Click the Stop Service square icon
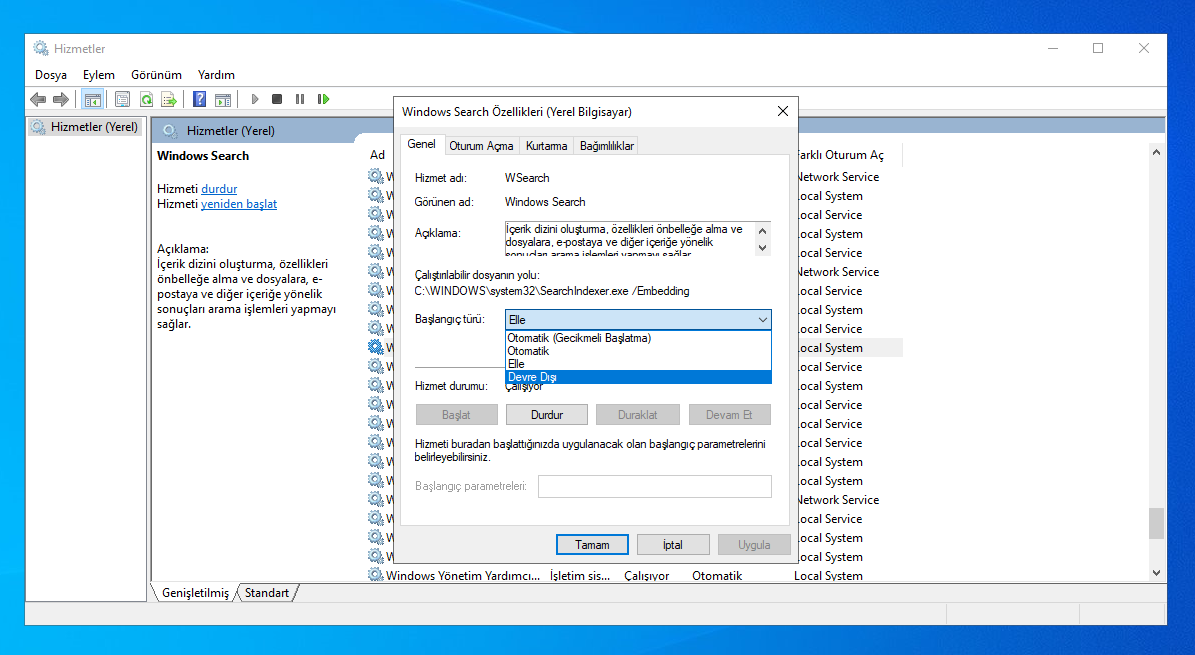The image size is (1195, 655). click(277, 99)
